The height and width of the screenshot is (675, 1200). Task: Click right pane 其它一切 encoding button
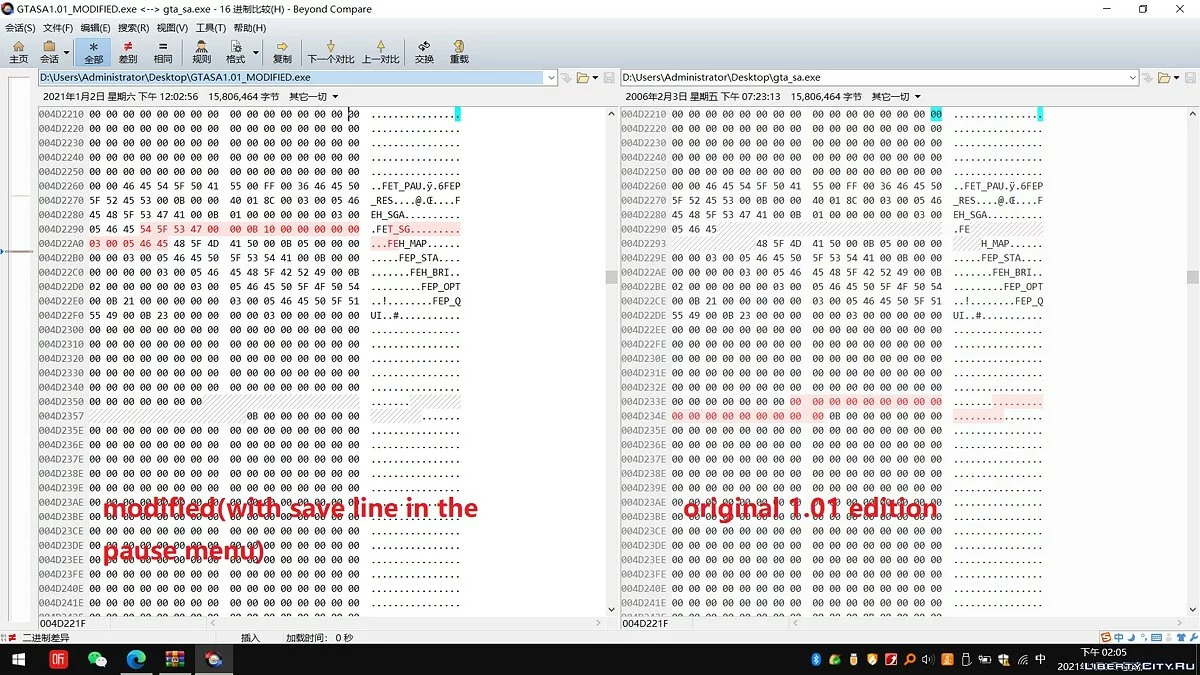point(895,97)
